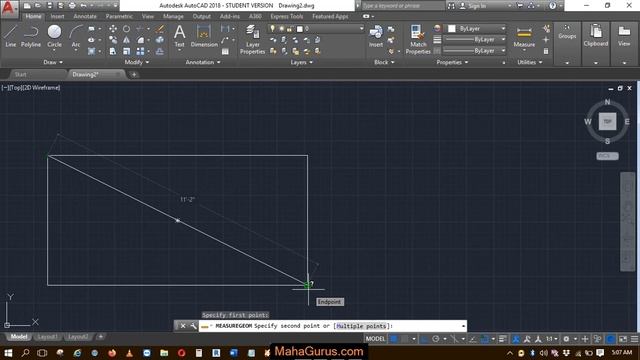Expand the Draw panel

[x=53, y=62]
